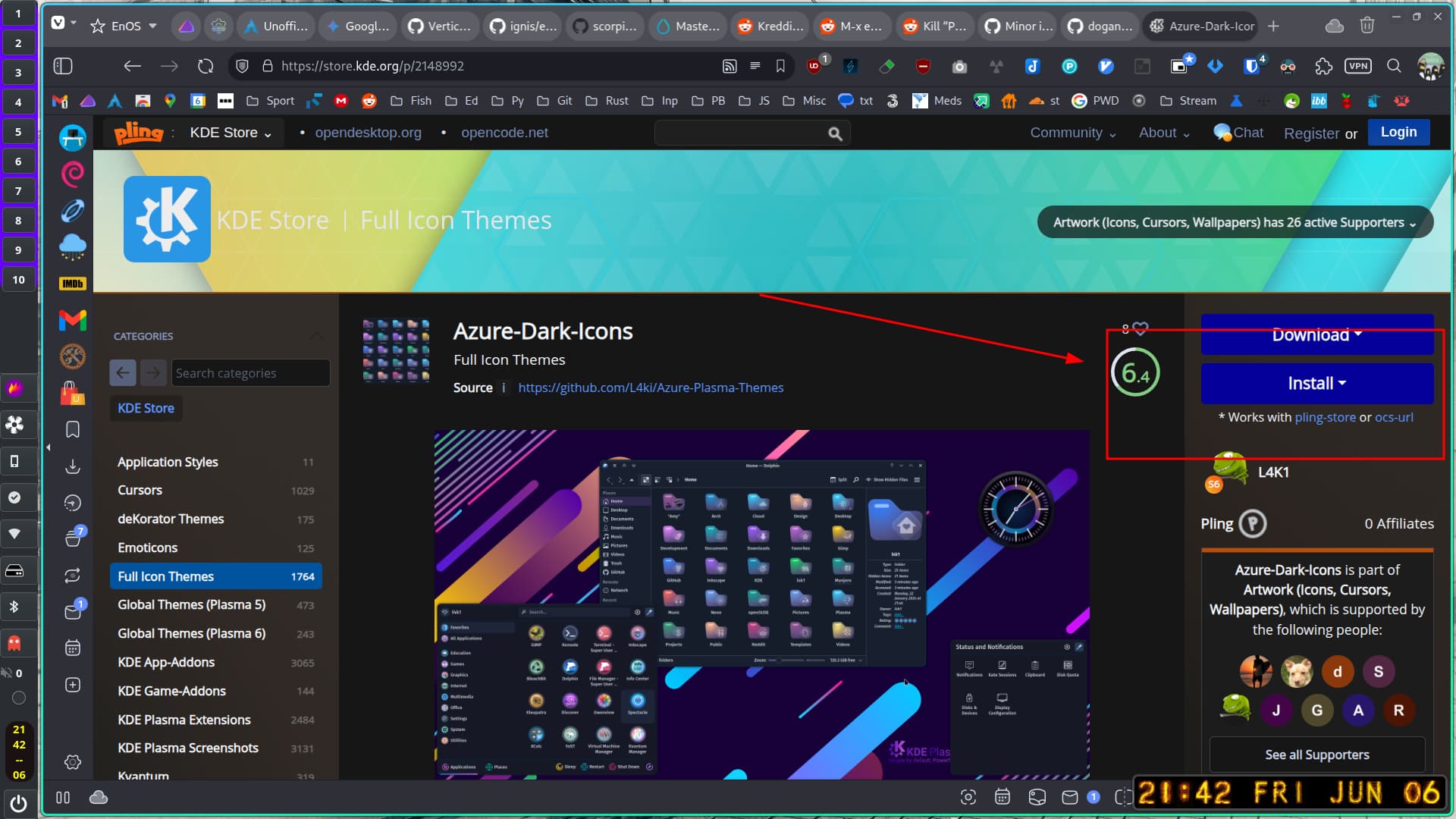Expand the About menu
Image resolution: width=1456 pixels, height=819 pixels.
click(x=1164, y=133)
